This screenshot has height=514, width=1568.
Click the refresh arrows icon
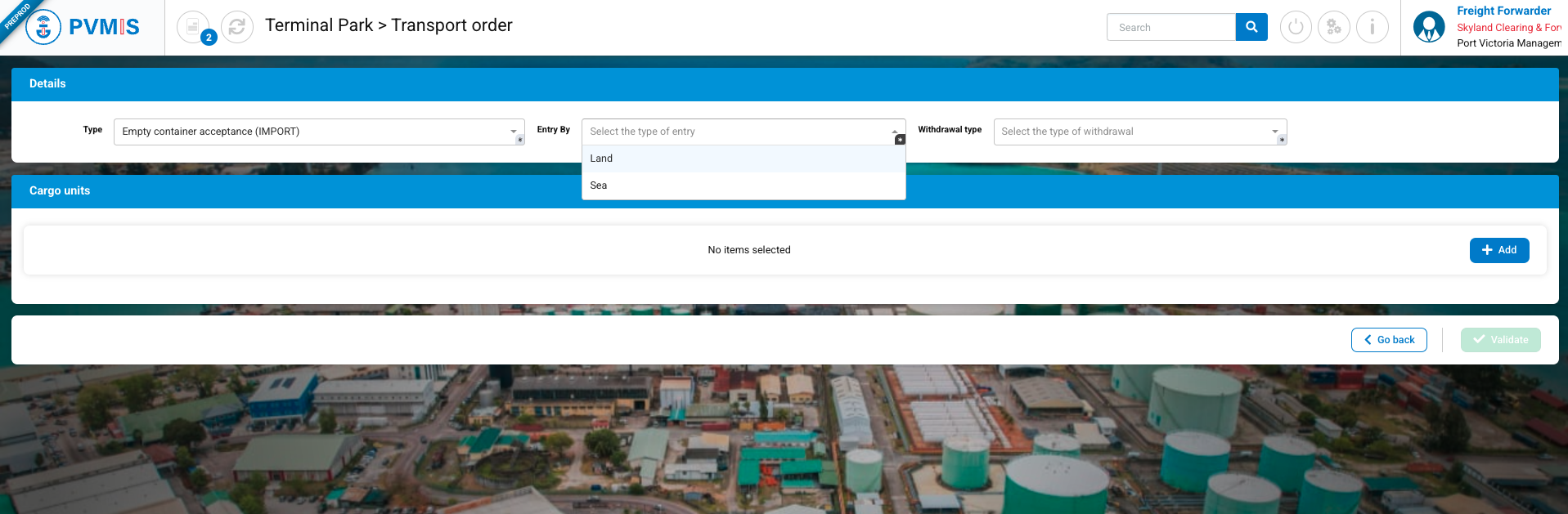pos(237,27)
